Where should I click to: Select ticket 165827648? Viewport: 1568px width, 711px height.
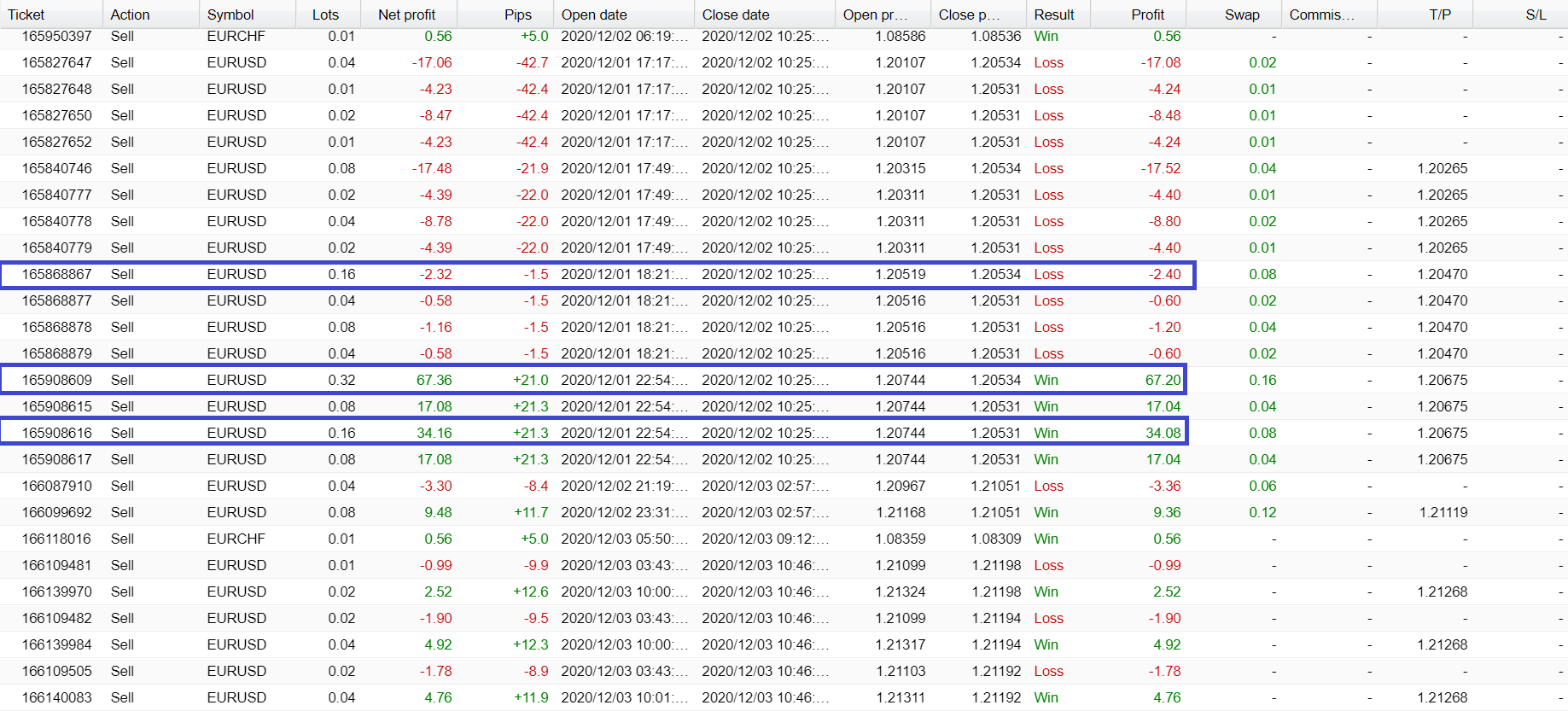coord(56,89)
